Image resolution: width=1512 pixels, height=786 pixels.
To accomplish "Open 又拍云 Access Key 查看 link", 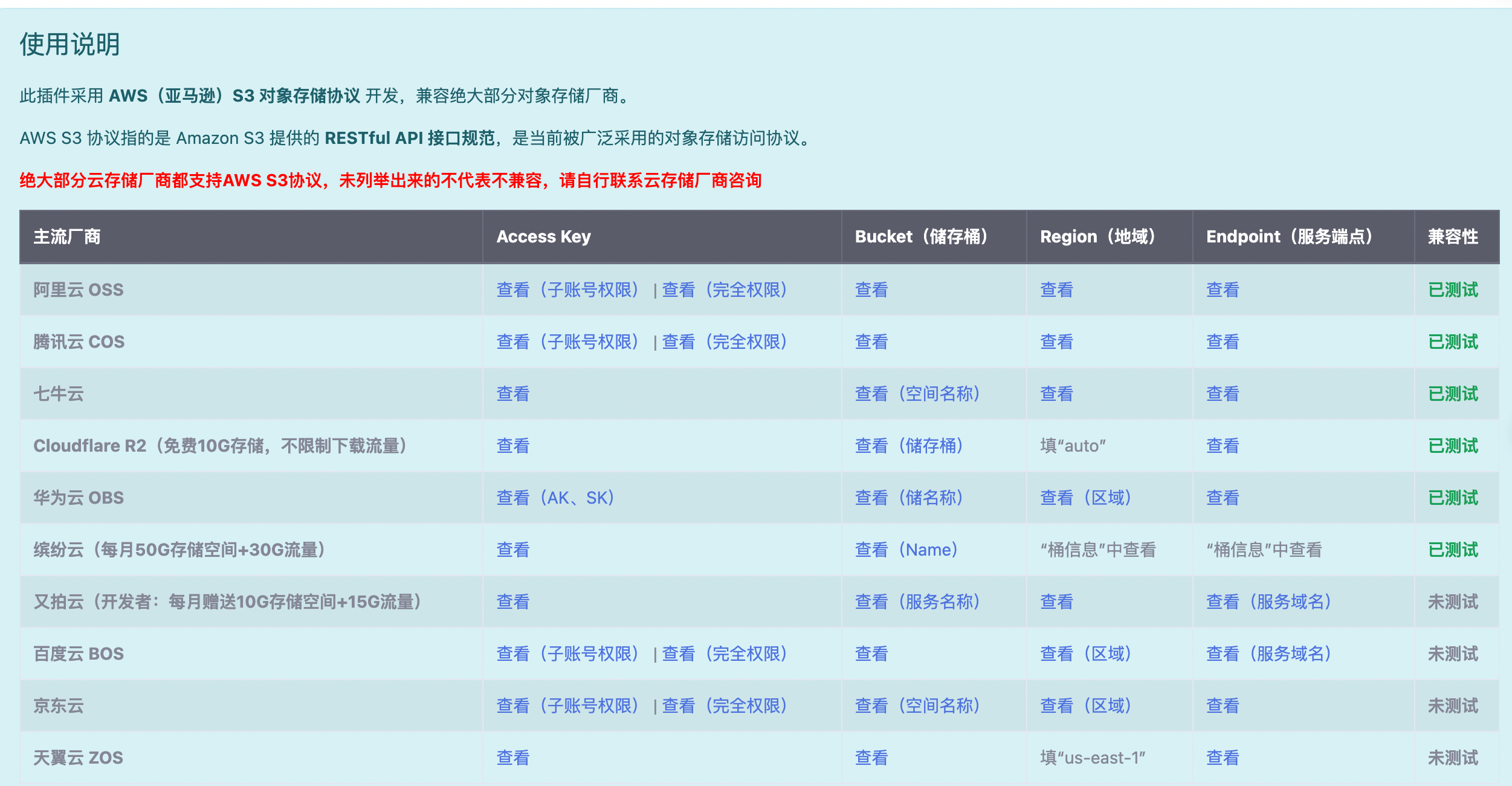I will coord(513,602).
